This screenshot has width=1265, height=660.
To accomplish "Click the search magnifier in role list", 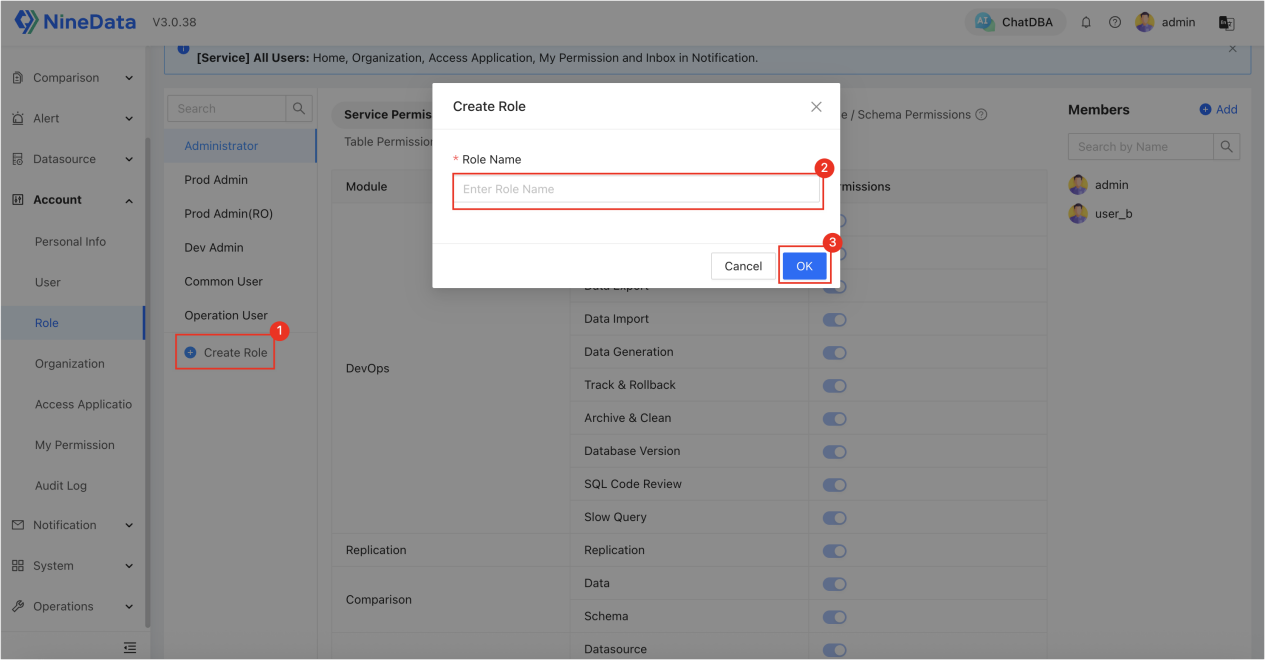I will click(x=298, y=108).
